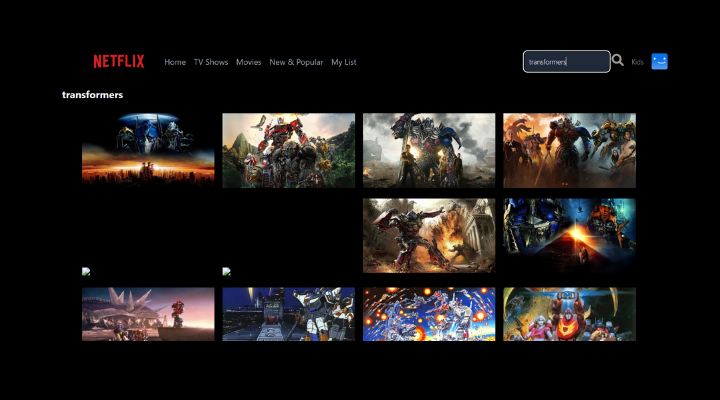
Task: Open the animated poster with robot on a cliff
Action: point(148,314)
